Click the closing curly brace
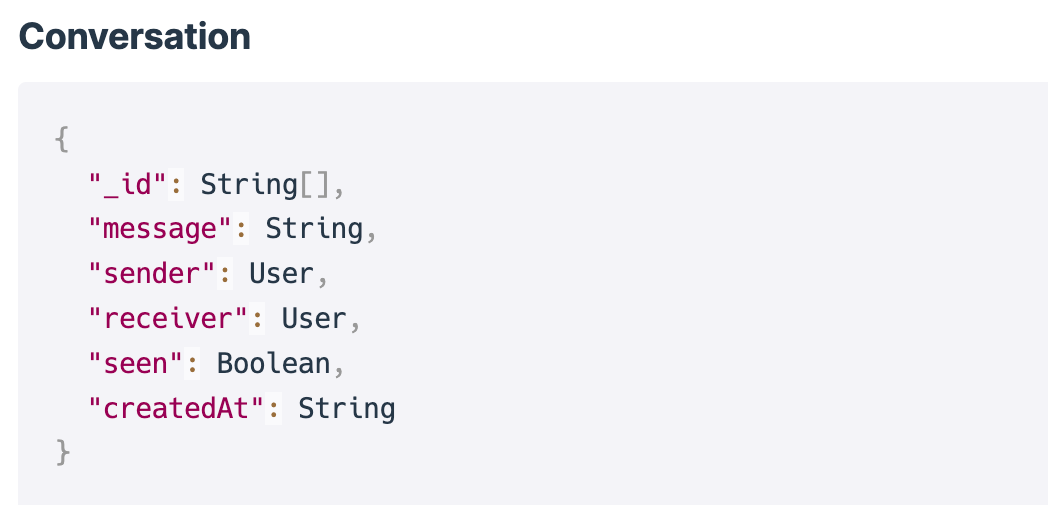 pos(62,454)
